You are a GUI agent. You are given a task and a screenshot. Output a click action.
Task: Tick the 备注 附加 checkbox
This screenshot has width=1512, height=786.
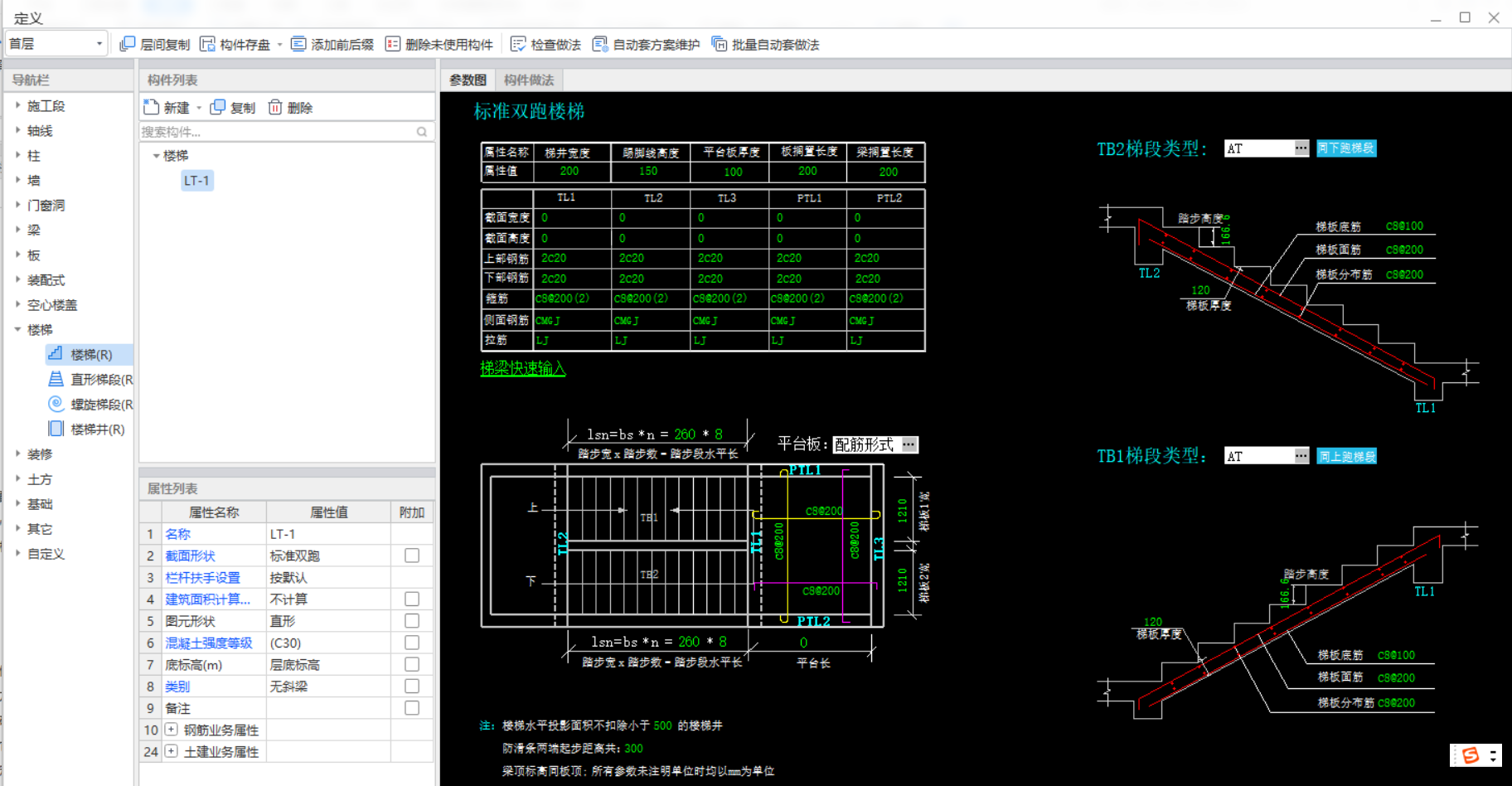(x=412, y=708)
